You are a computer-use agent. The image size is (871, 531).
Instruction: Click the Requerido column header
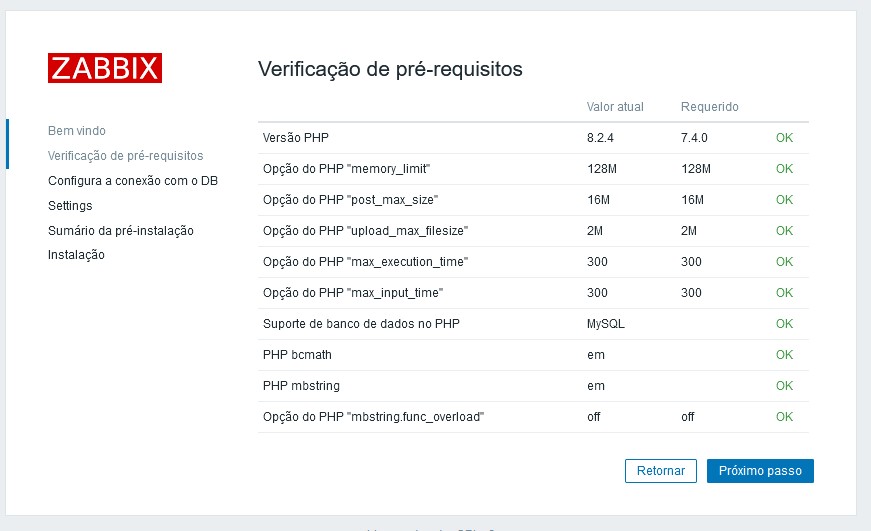pos(709,107)
